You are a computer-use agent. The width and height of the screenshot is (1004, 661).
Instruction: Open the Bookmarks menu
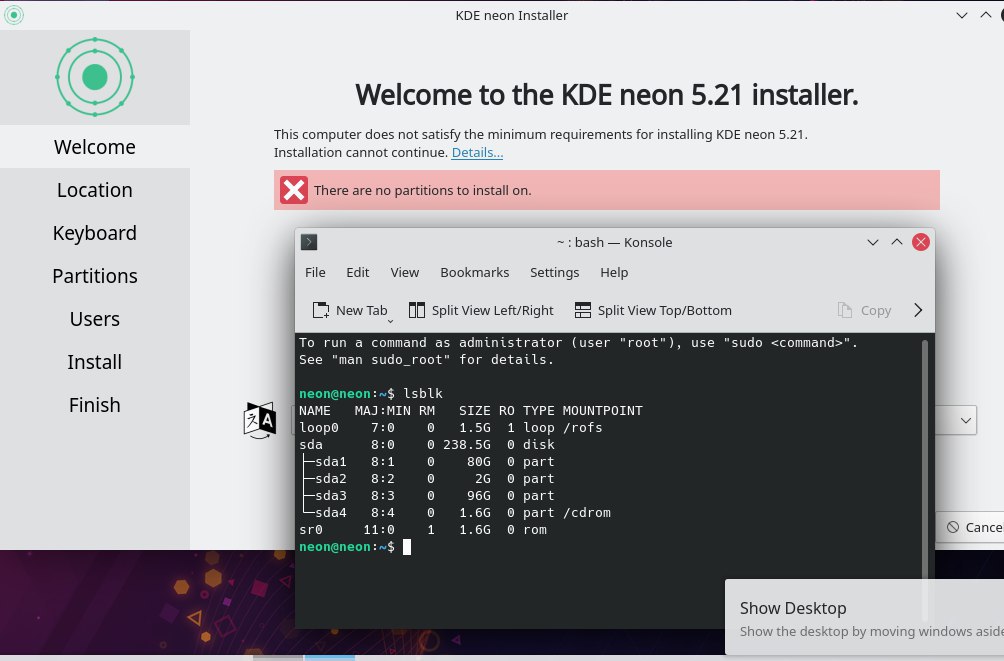[474, 273]
